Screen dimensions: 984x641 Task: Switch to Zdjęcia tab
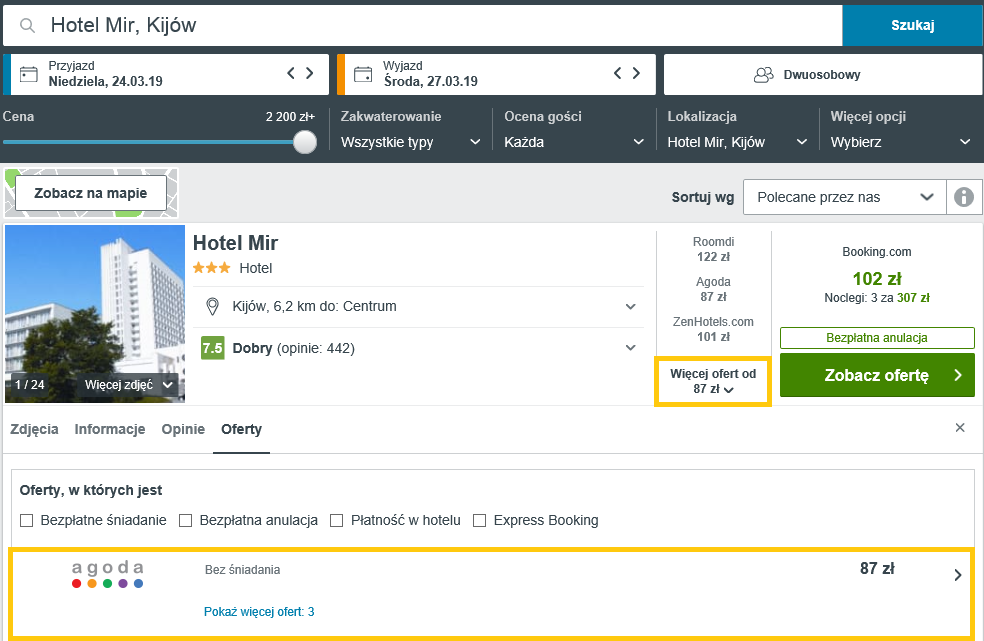(35, 429)
